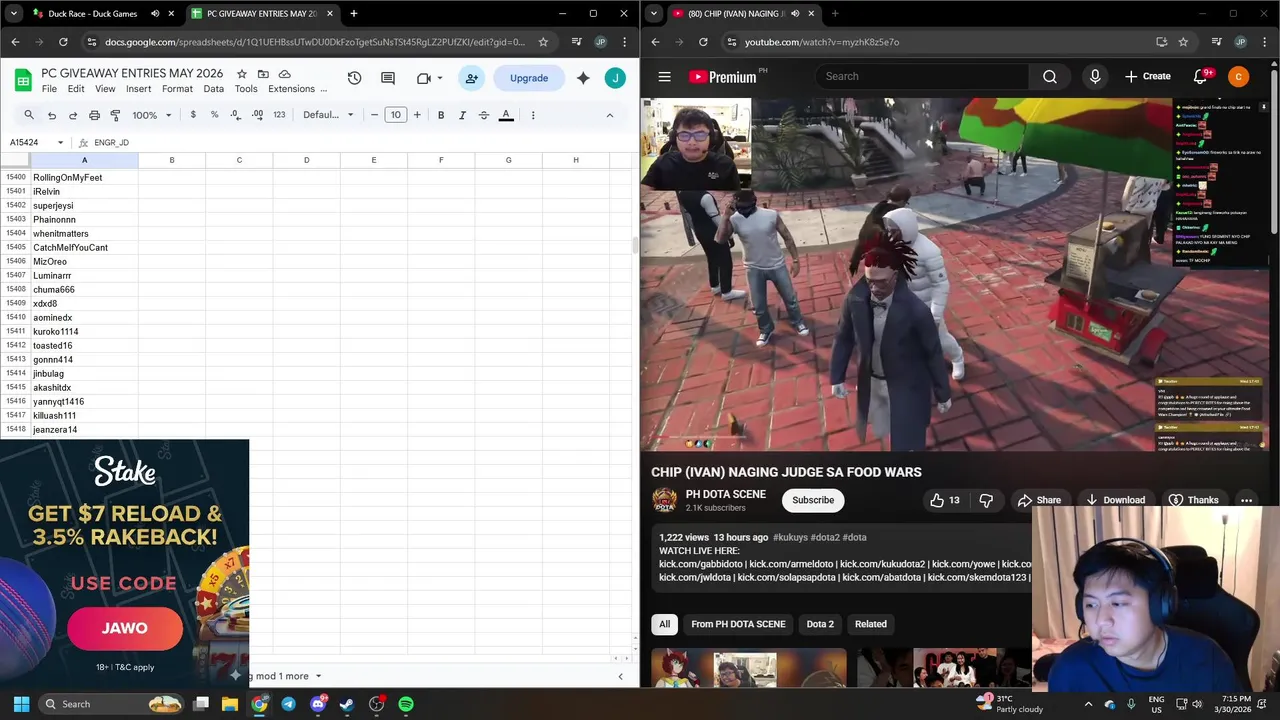Image resolution: width=1280 pixels, height=720 pixels.
Task: Open the File menu in Sheets
Action: pos(49,89)
